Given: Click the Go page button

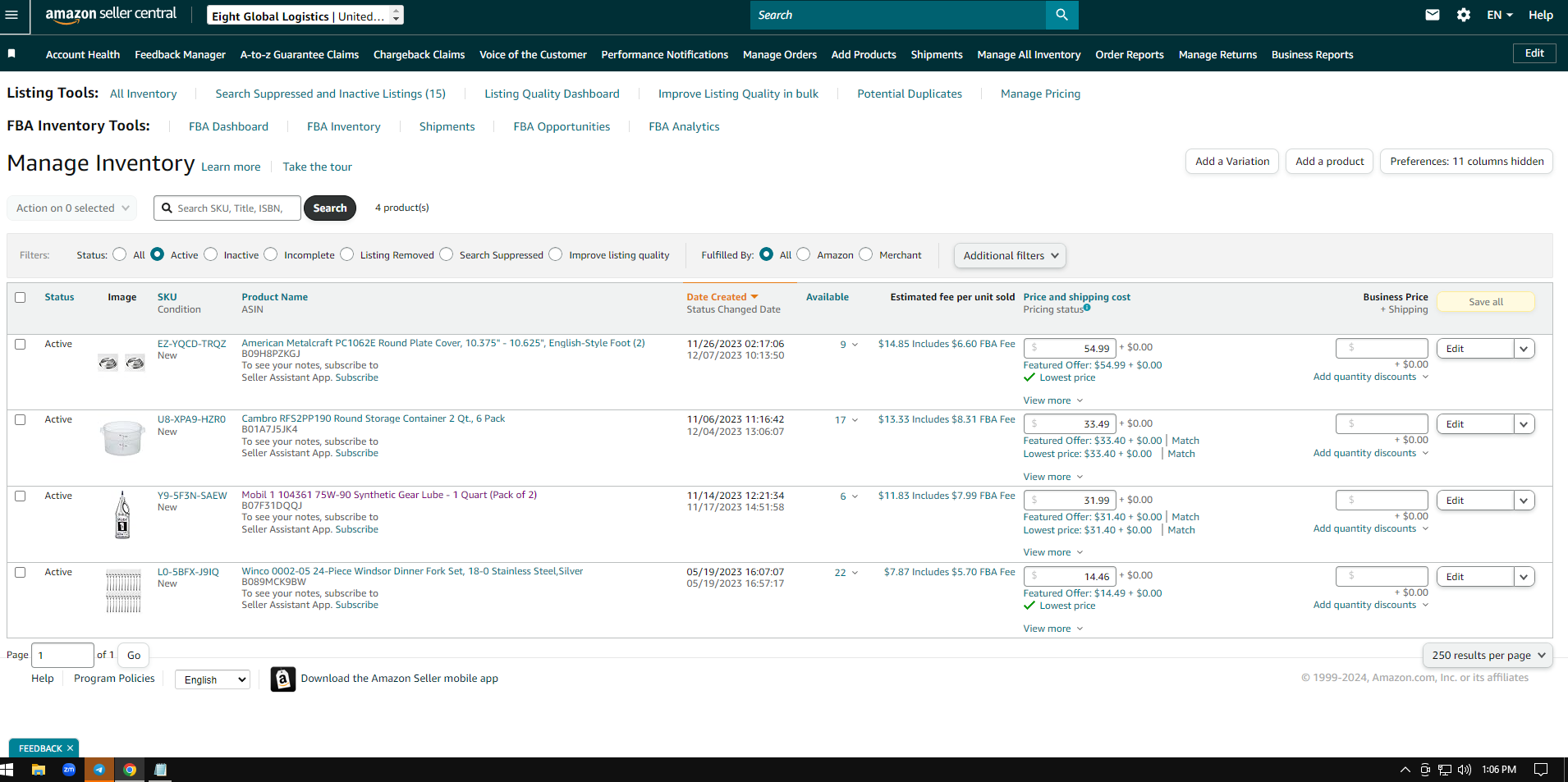Looking at the screenshot, I should pos(134,655).
